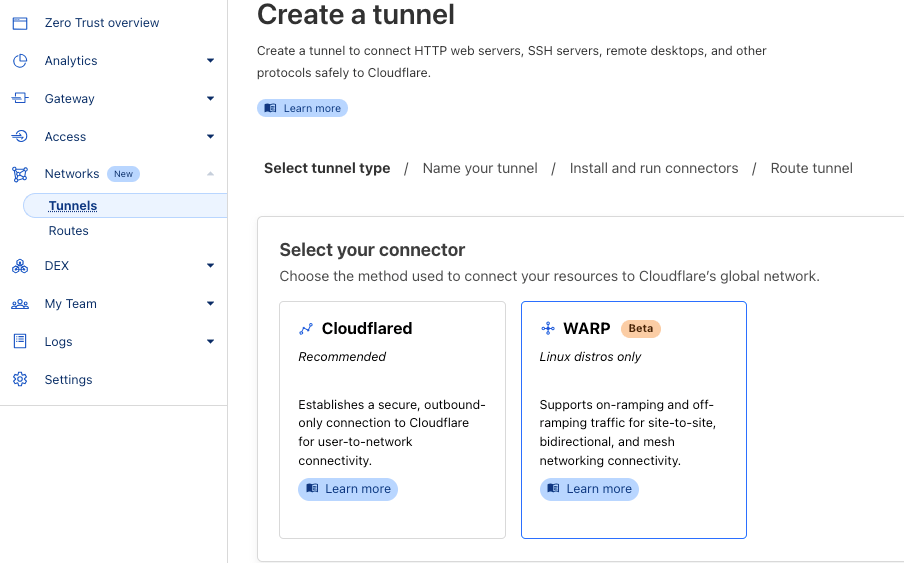Click the Zero Trust overview window icon
This screenshot has width=904, height=563.
click(20, 23)
